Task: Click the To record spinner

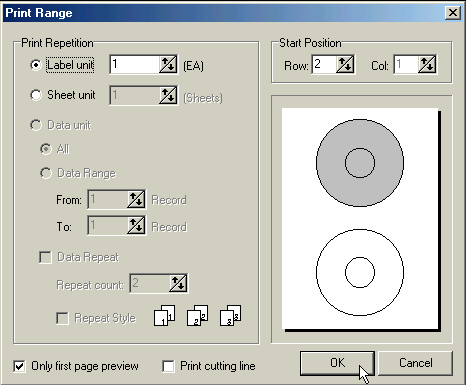Action: tap(136, 226)
